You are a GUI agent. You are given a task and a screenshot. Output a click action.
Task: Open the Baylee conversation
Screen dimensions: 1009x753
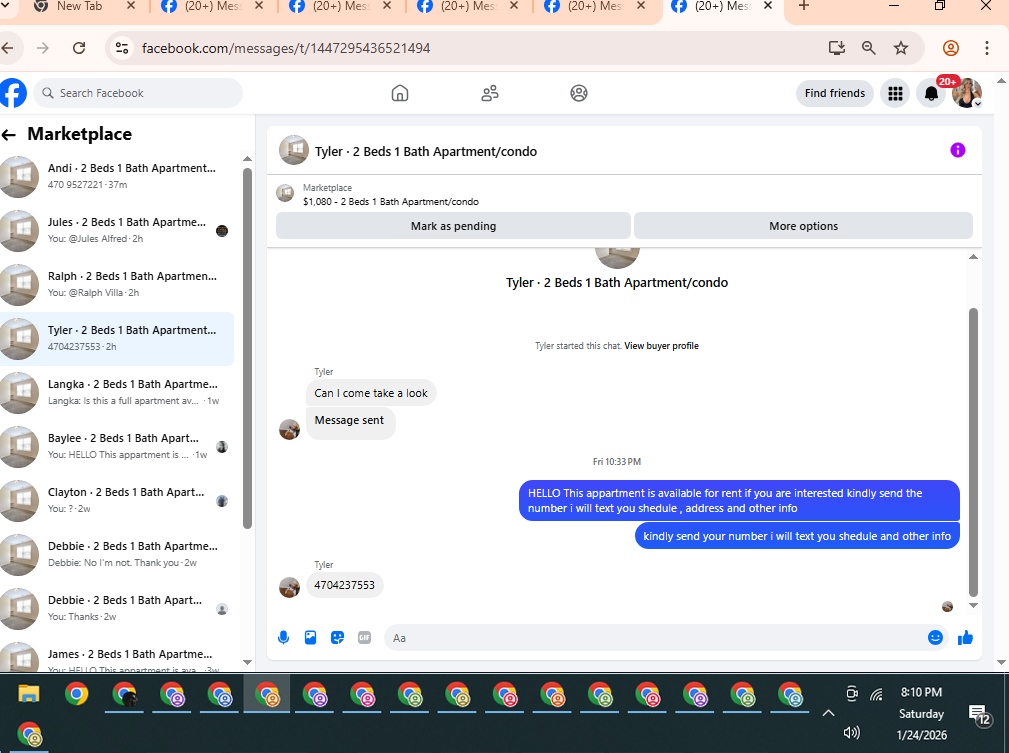116,446
